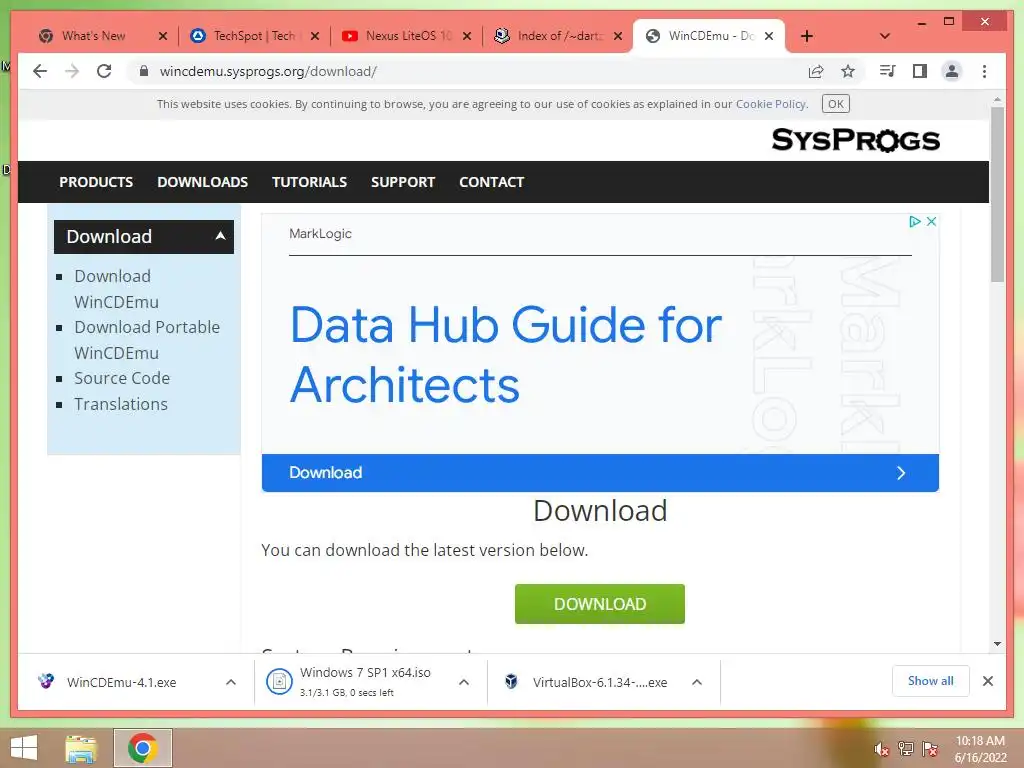
Task: Open File Explorer from the taskbar
Action: (80, 748)
